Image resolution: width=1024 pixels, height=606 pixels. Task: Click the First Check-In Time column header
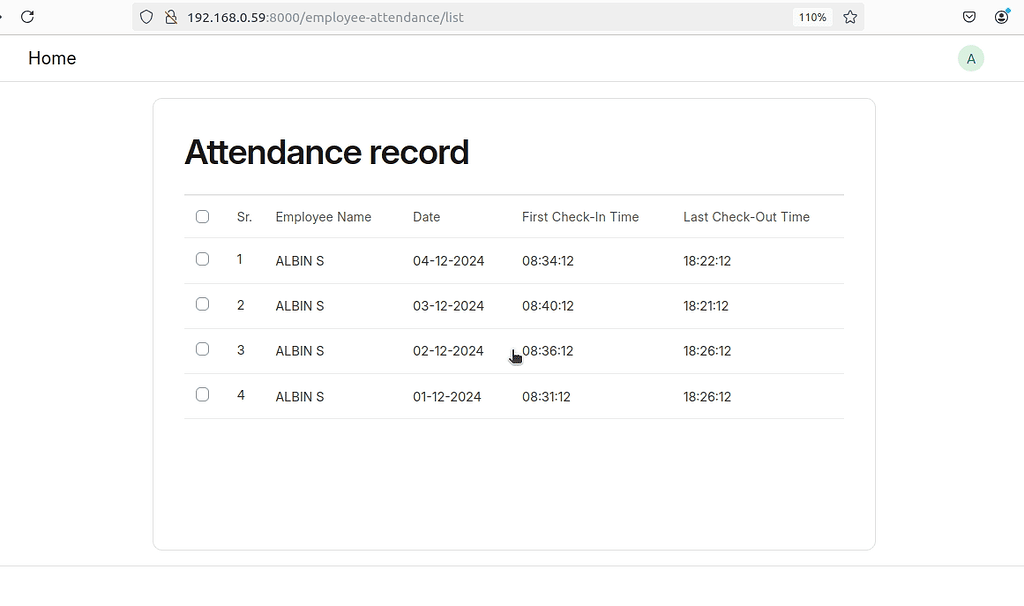point(580,216)
